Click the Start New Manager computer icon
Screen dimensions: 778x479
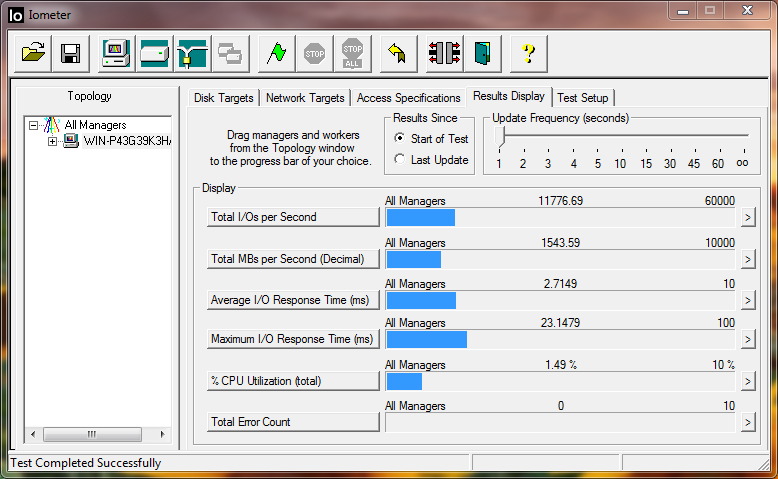tap(117, 54)
